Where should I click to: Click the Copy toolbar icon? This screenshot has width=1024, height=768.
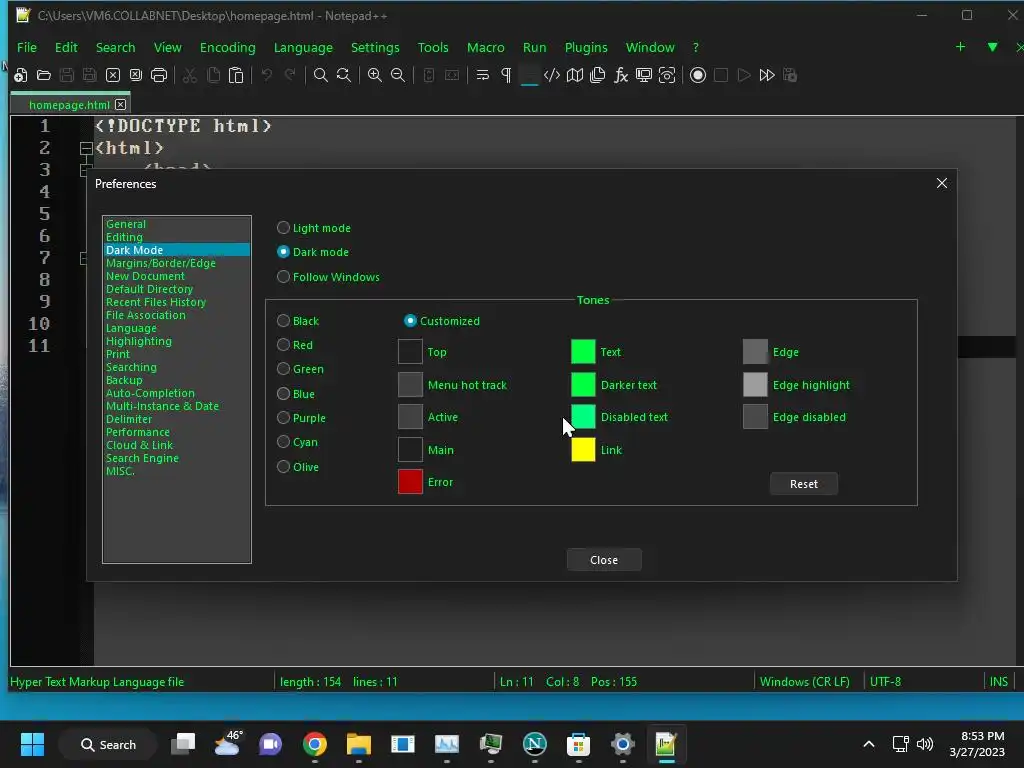(x=213, y=75)
